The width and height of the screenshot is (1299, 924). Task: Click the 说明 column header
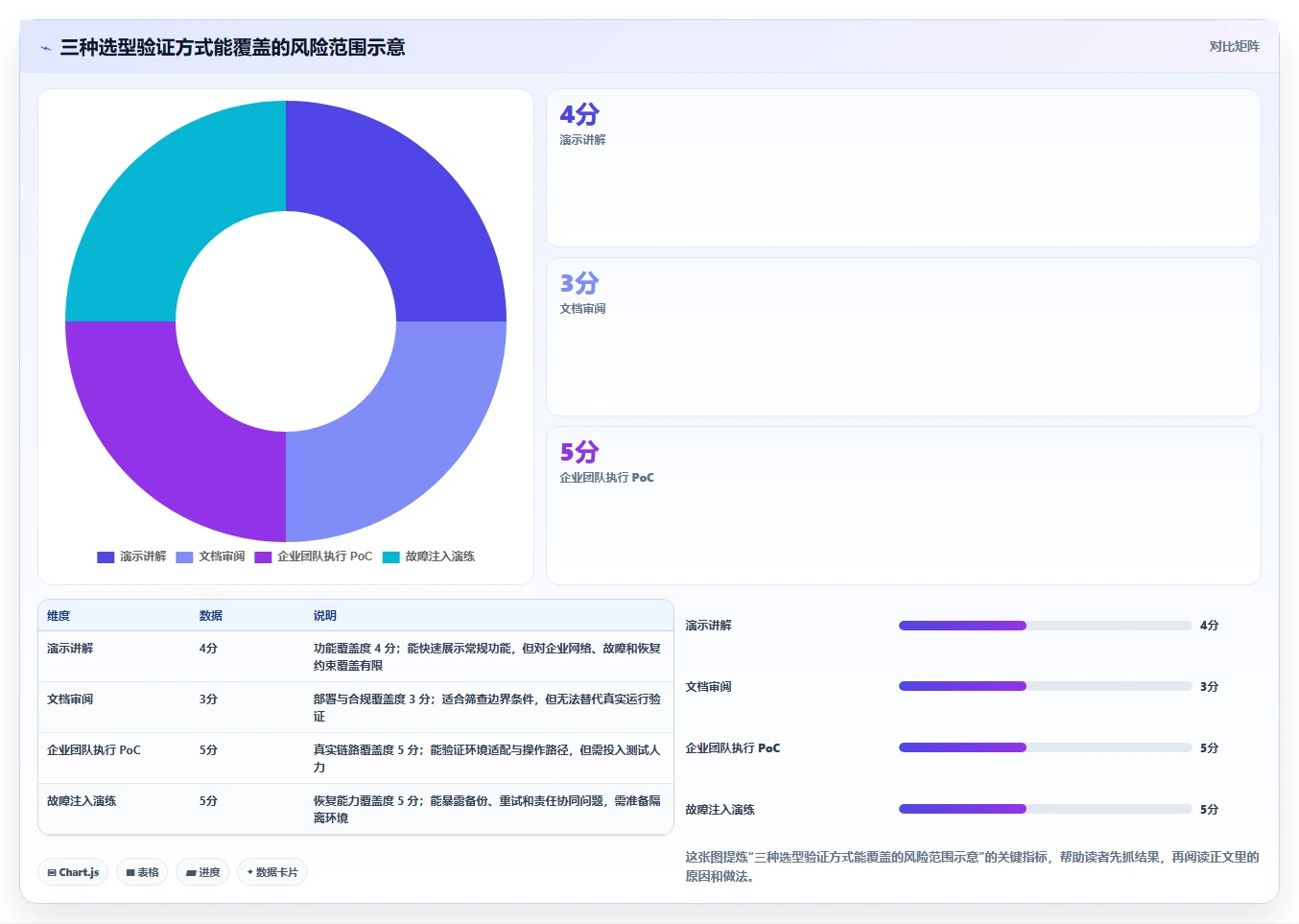pos(325,616)
